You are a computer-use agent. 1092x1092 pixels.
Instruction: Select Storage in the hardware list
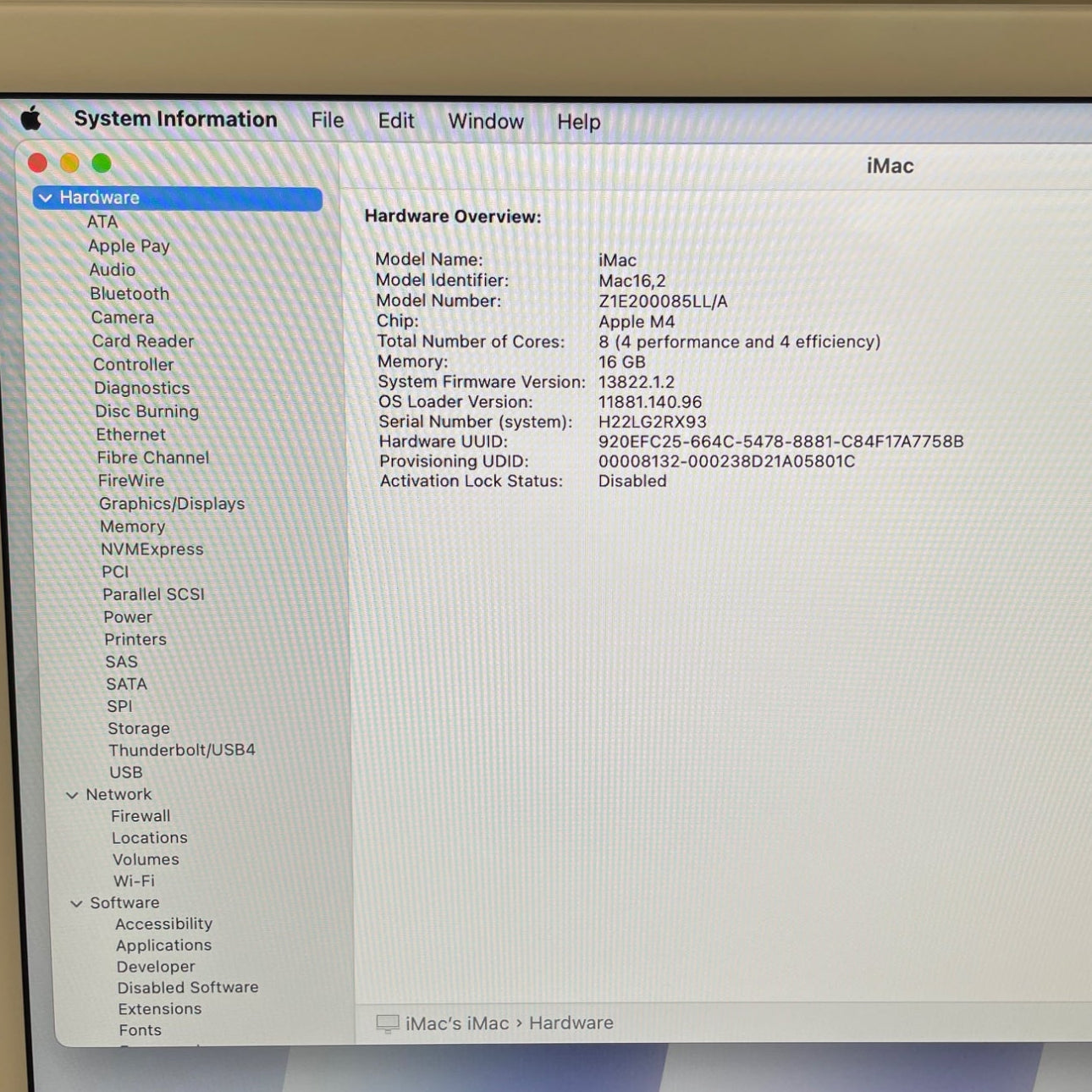coord(139,728)
